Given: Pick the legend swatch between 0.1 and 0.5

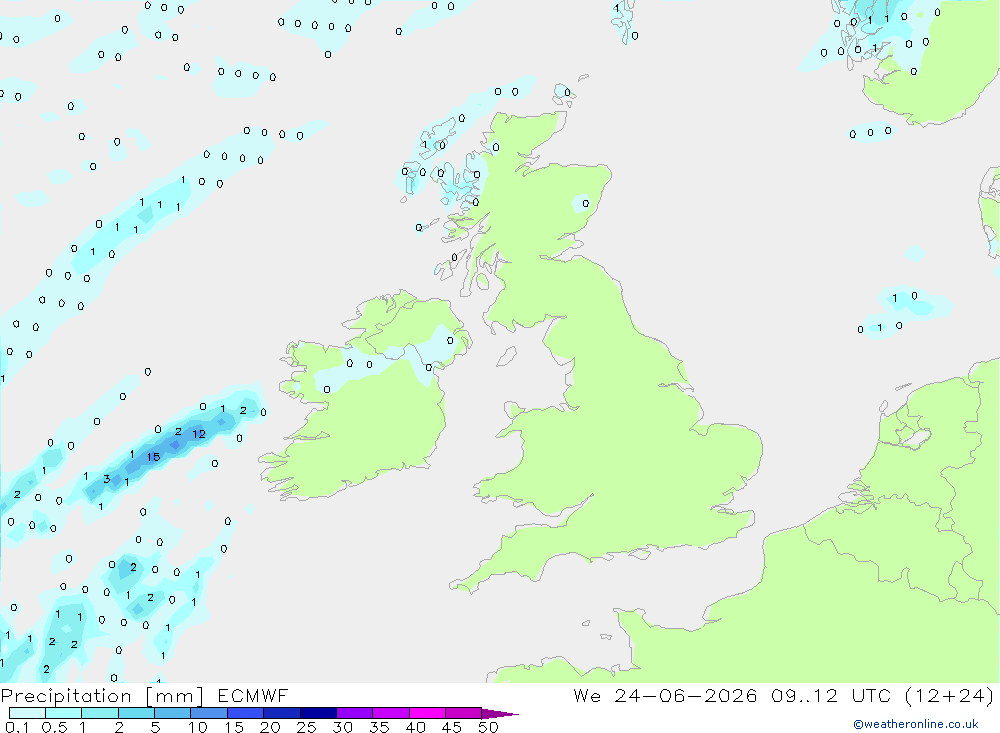Looking at the screenshot, I should point(27,713).
